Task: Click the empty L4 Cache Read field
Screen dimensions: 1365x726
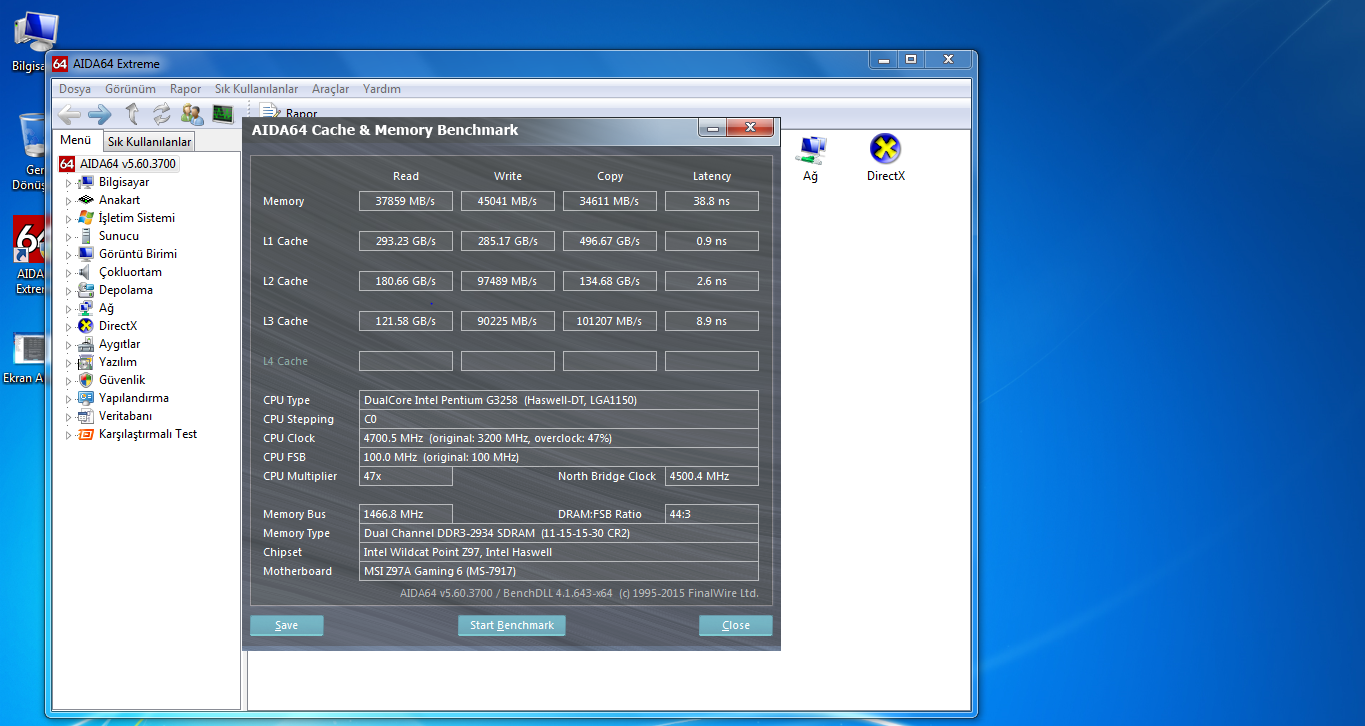Action: 406,361
